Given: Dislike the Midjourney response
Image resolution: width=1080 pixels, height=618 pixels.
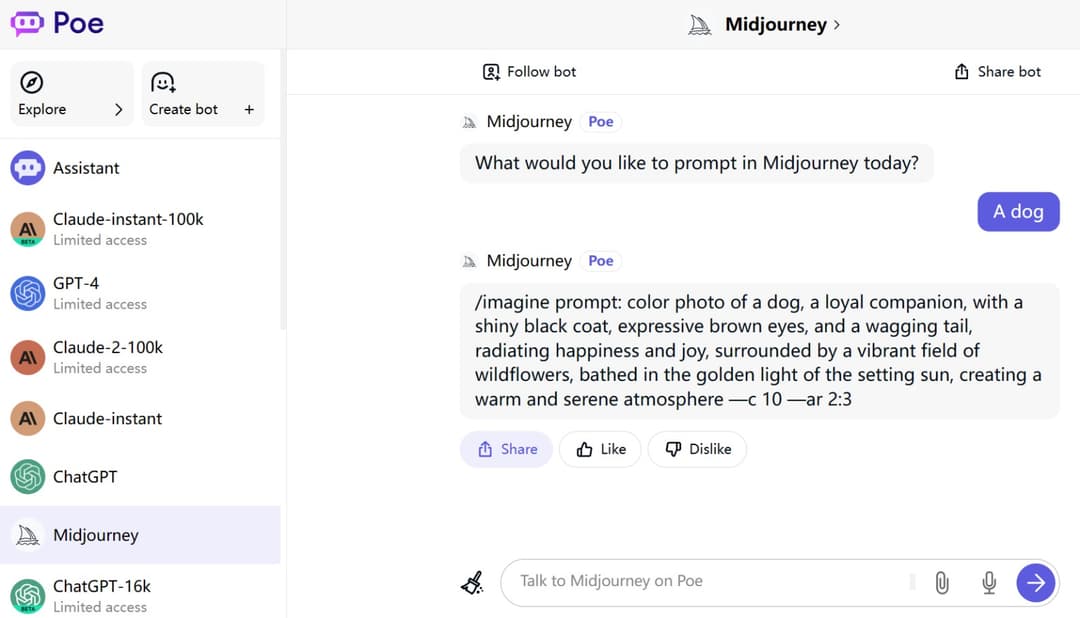Looking at the screenshot, I should pos(698,449).
